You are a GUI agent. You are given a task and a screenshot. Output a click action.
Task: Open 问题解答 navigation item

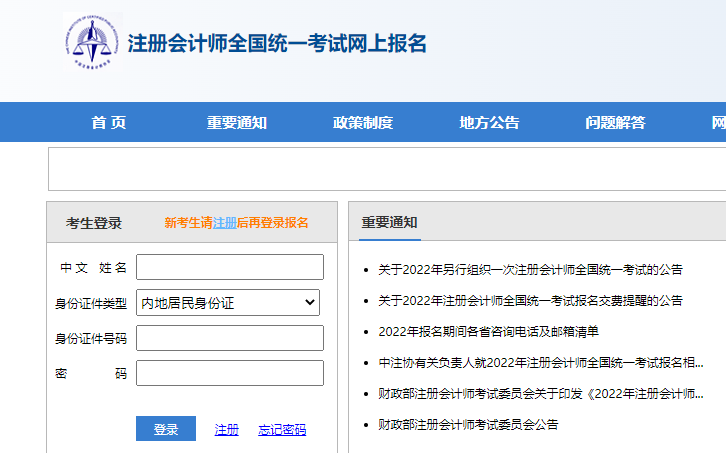tap(615, 123)
